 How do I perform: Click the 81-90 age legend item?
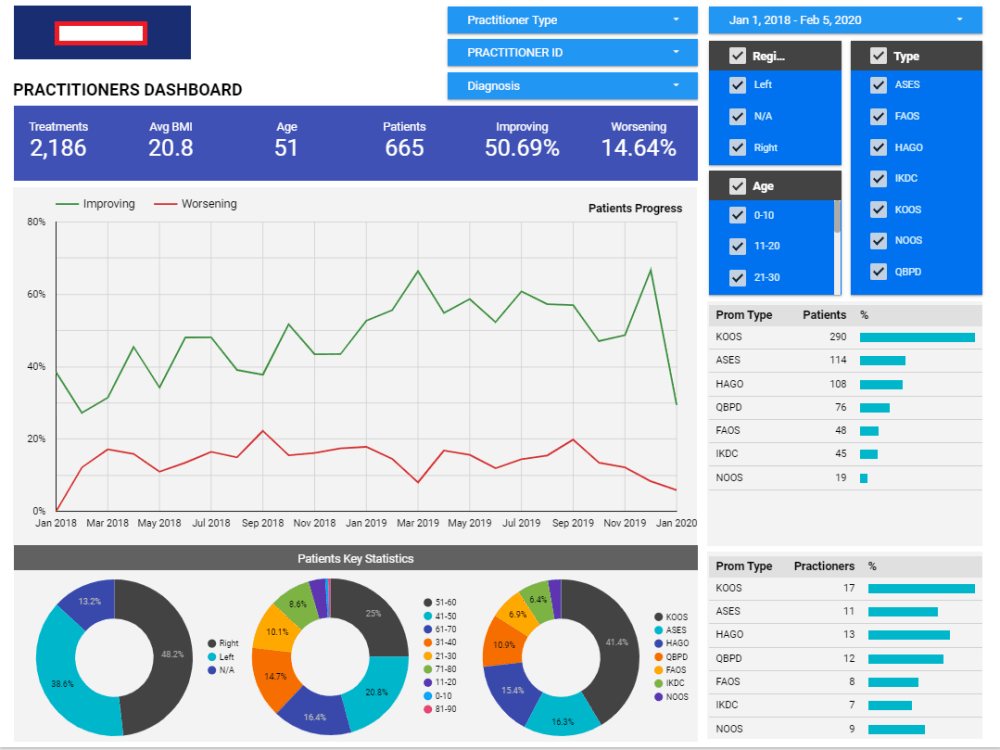click(x=440, y=709)
